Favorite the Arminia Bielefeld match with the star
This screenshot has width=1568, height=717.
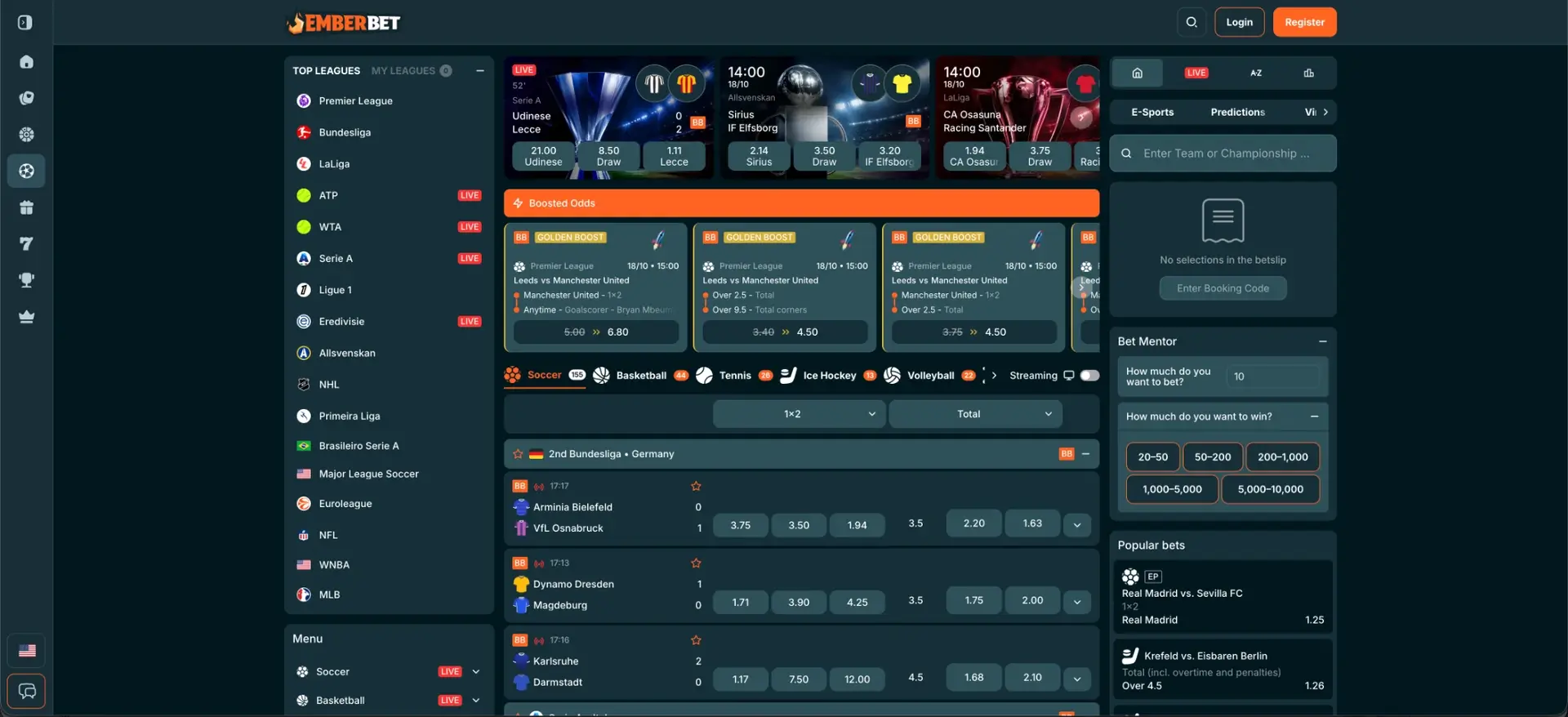(696, 486)
